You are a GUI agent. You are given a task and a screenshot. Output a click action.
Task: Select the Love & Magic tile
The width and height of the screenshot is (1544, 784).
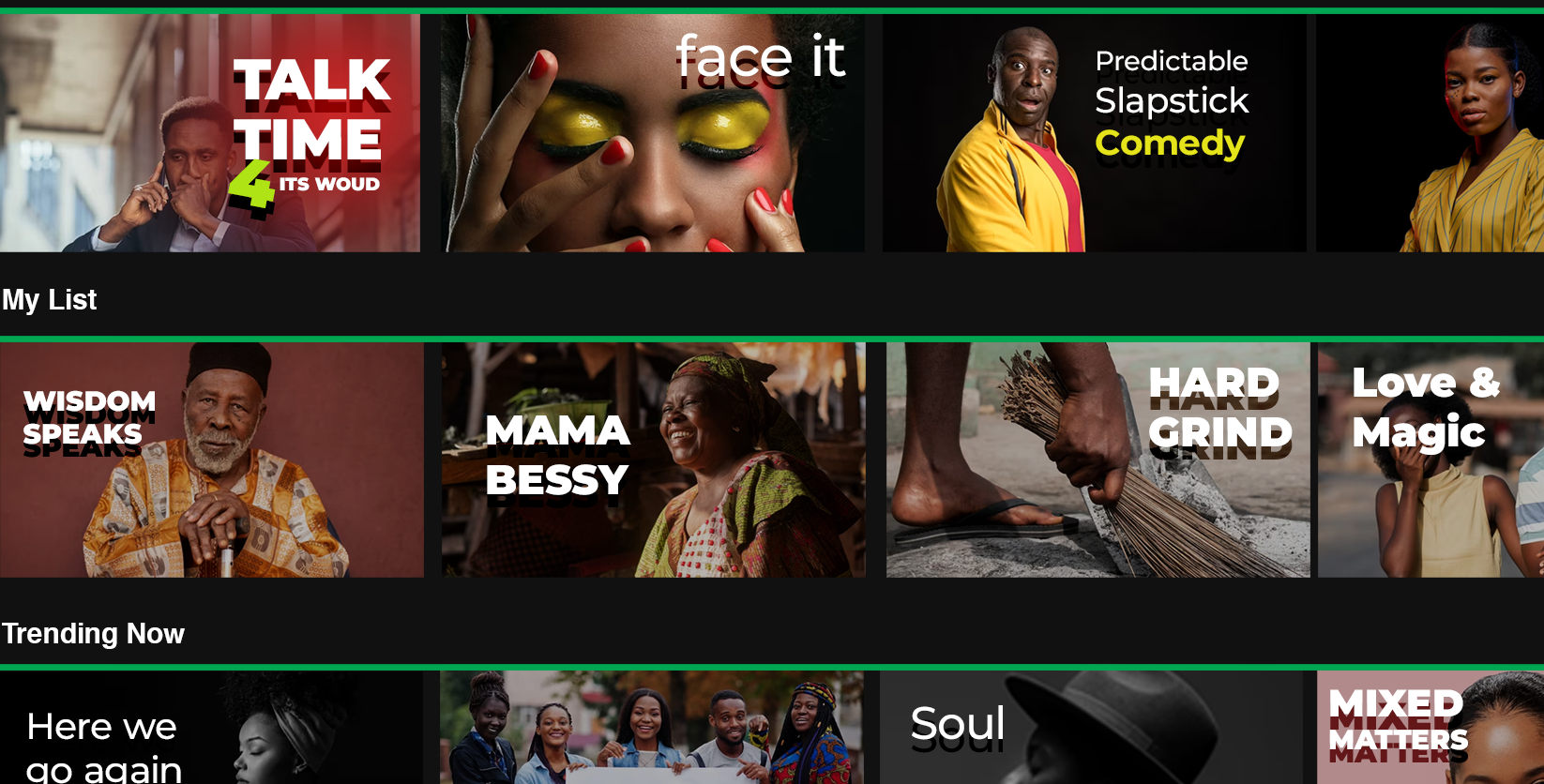1430,460
